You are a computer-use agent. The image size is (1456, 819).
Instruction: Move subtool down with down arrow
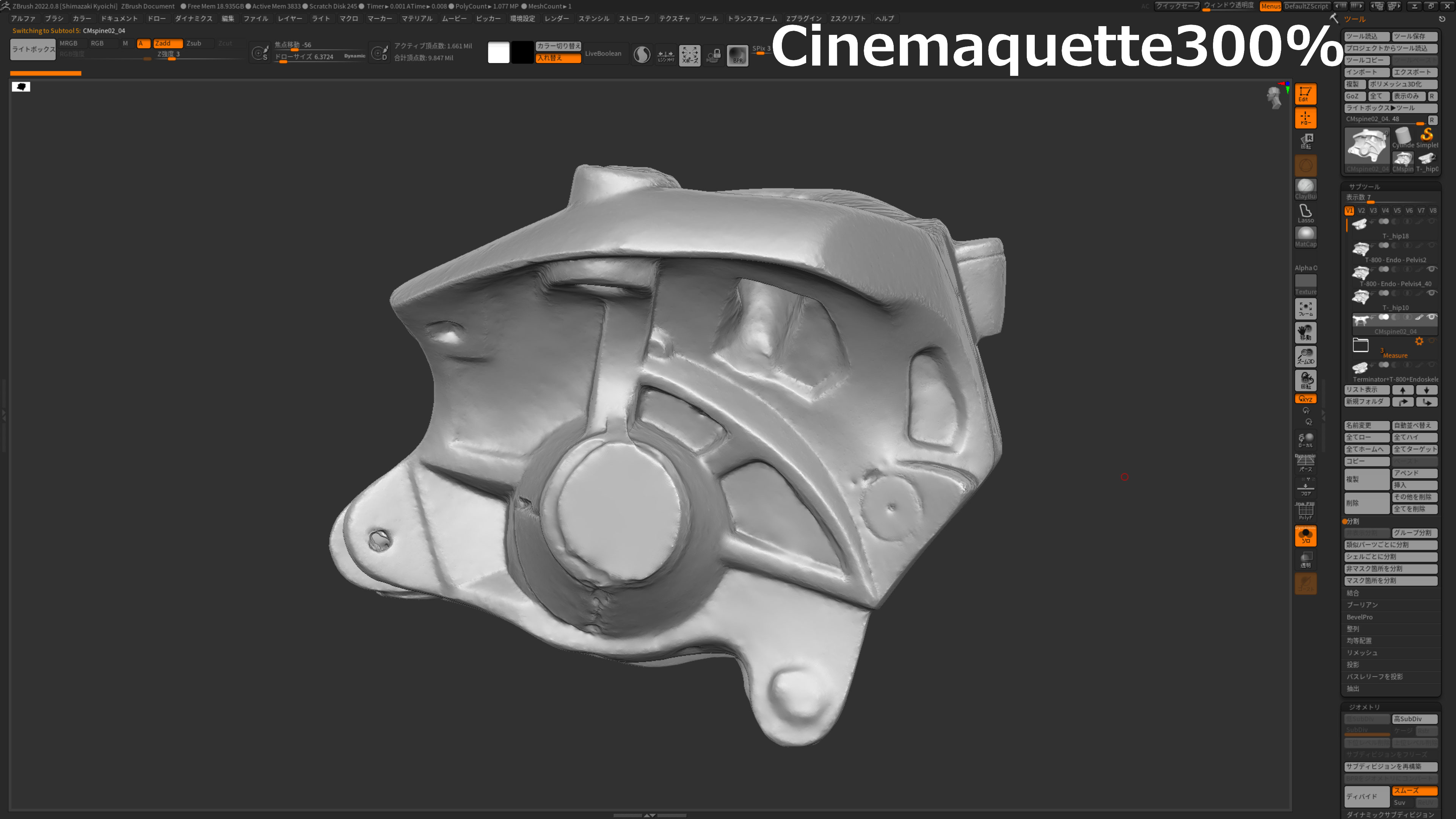click(x=1426, y=390)
